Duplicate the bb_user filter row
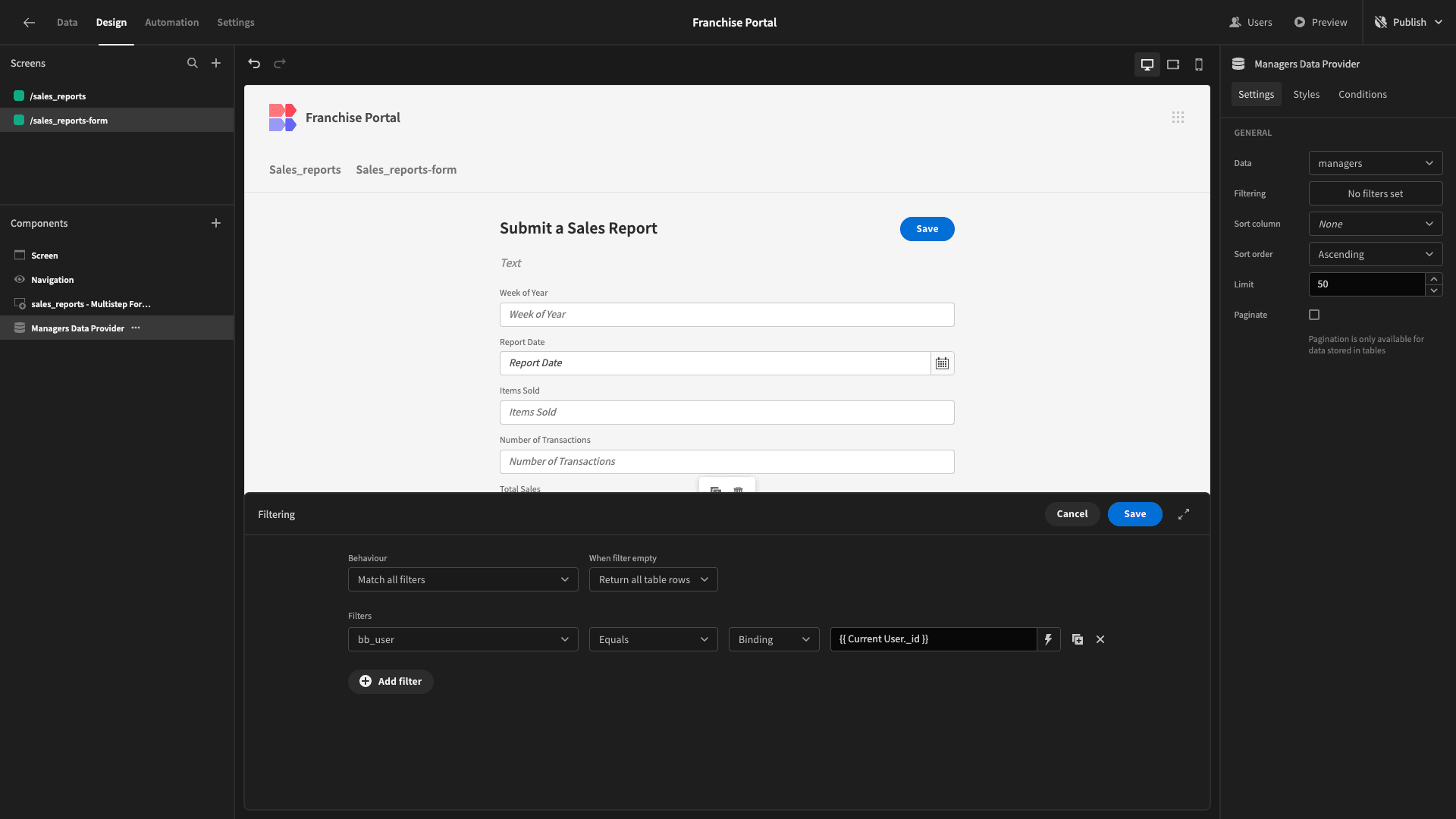 click(x=1078, y=639)
